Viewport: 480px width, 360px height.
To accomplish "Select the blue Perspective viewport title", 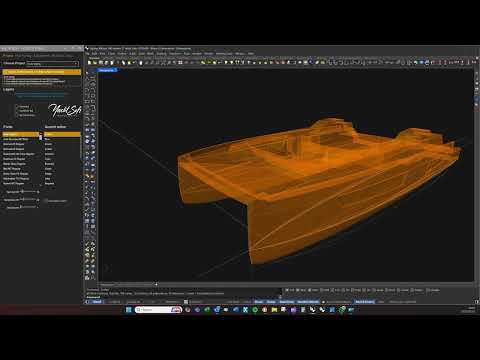I will (107, 70).
